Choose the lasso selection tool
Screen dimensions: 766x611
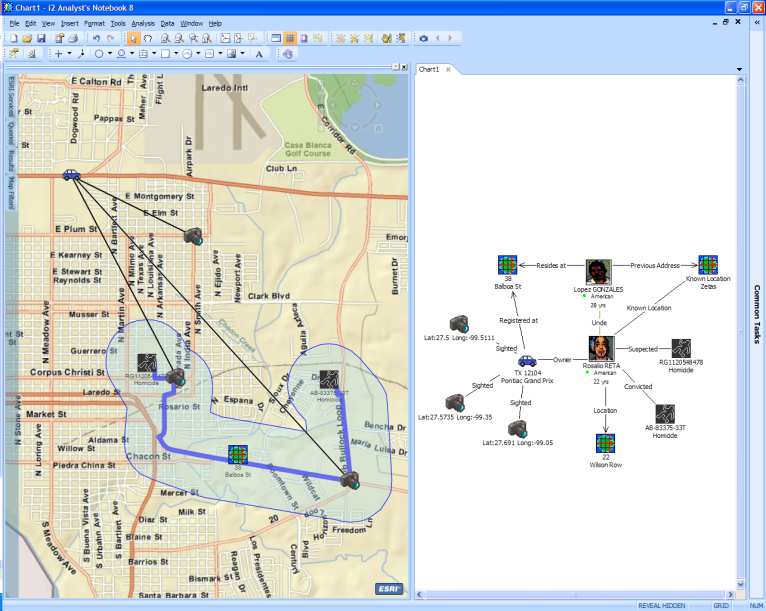coord(148,38)
